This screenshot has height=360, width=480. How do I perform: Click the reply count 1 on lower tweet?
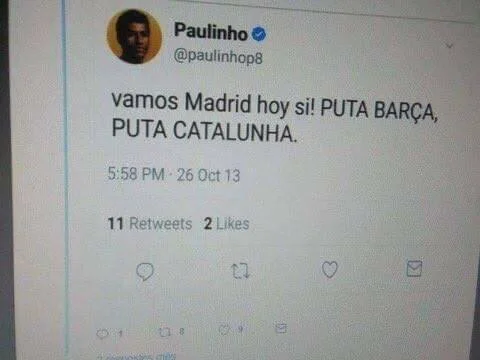[121, 333]
